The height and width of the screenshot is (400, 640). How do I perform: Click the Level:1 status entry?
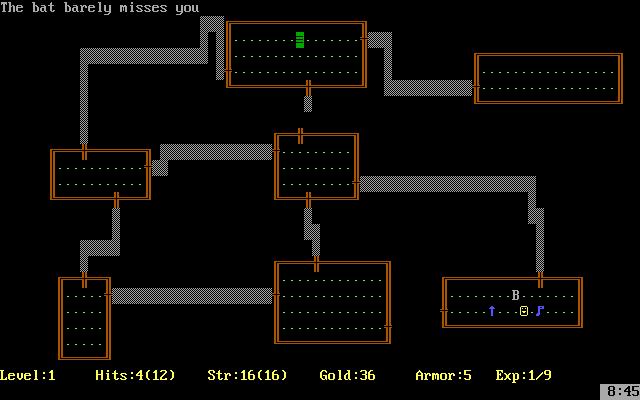(27, 376)
